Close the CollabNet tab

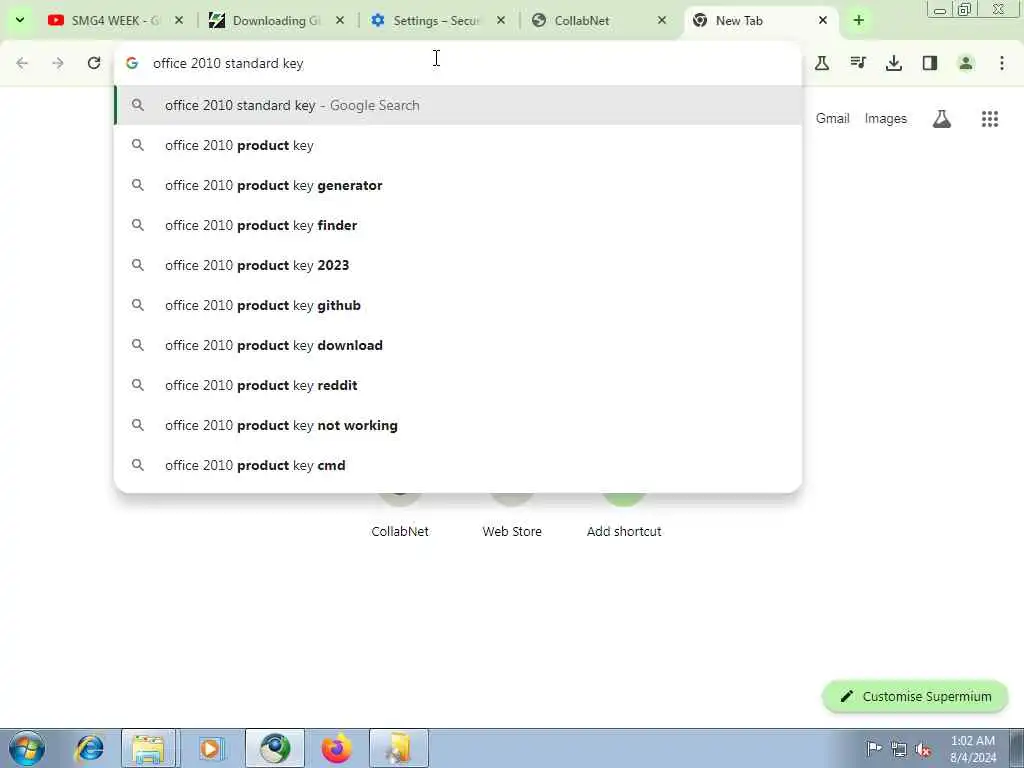(662, 20)
